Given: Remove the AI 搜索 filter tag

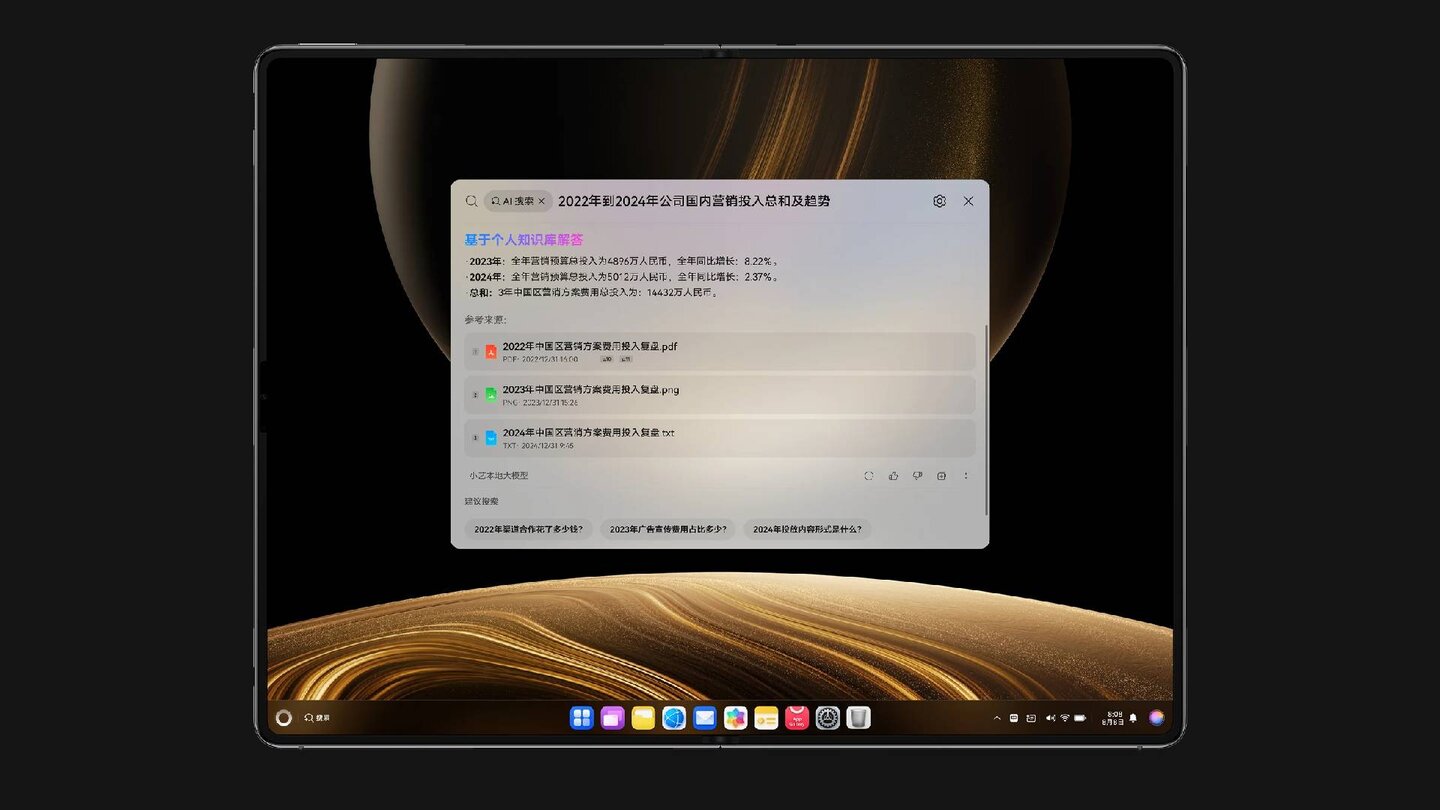Looking at the screenshot, I should point(540,201).
